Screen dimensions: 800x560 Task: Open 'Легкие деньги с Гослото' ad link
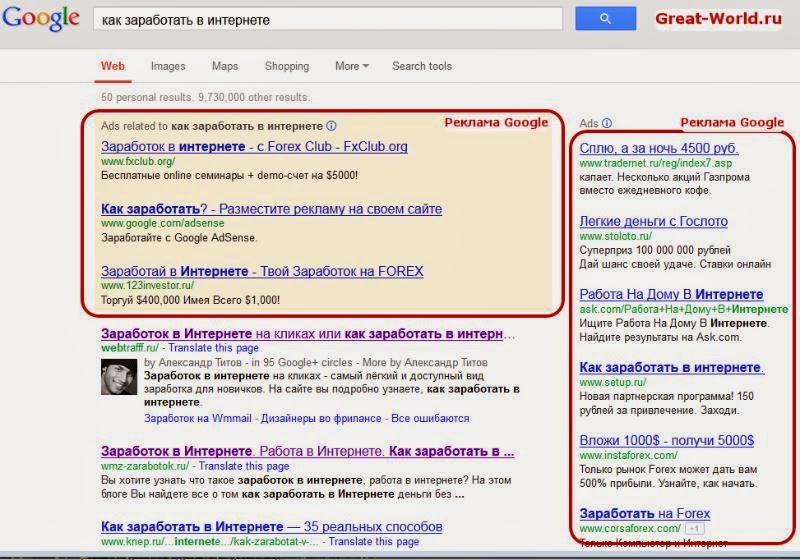(654, 221)
